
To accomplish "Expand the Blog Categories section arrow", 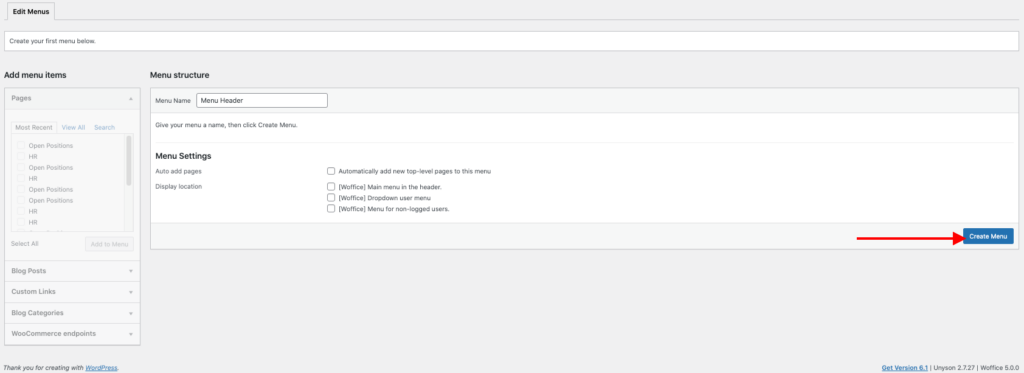I will (131, 313).
